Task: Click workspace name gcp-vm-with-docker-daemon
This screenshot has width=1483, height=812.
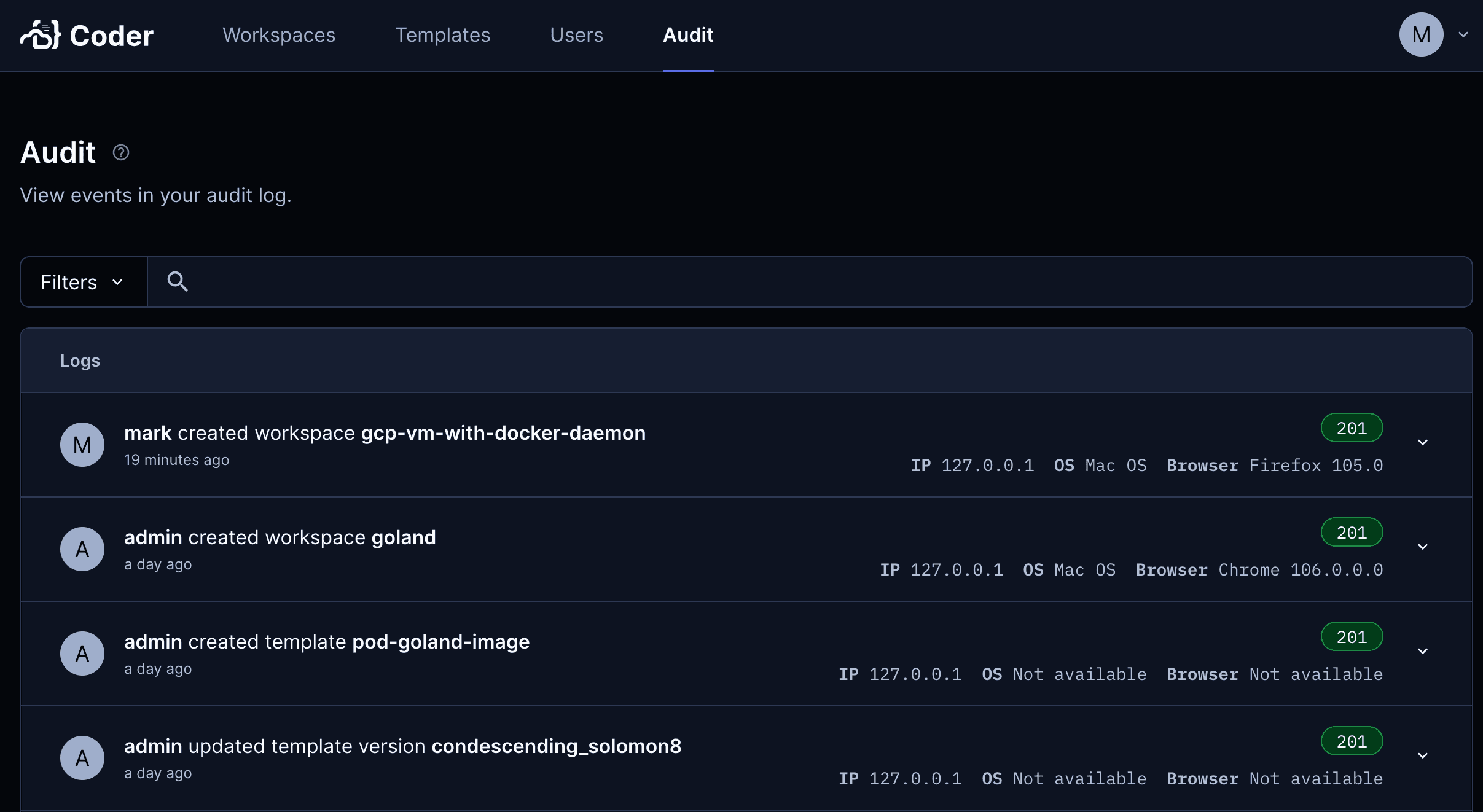Action: [503, 433]
